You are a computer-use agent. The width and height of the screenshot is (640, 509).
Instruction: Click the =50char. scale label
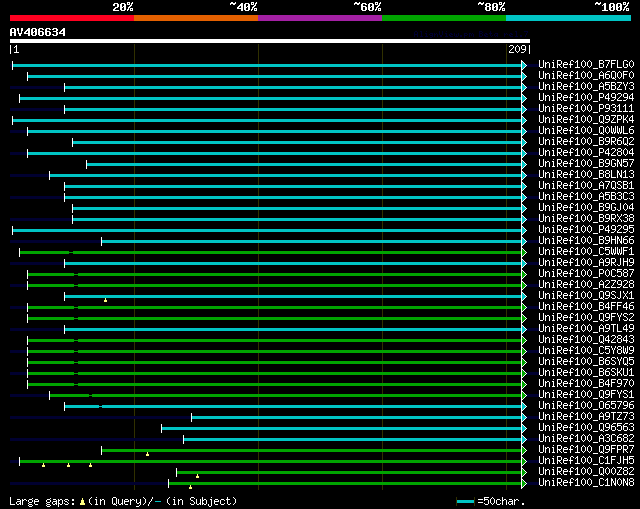point(502,502)
